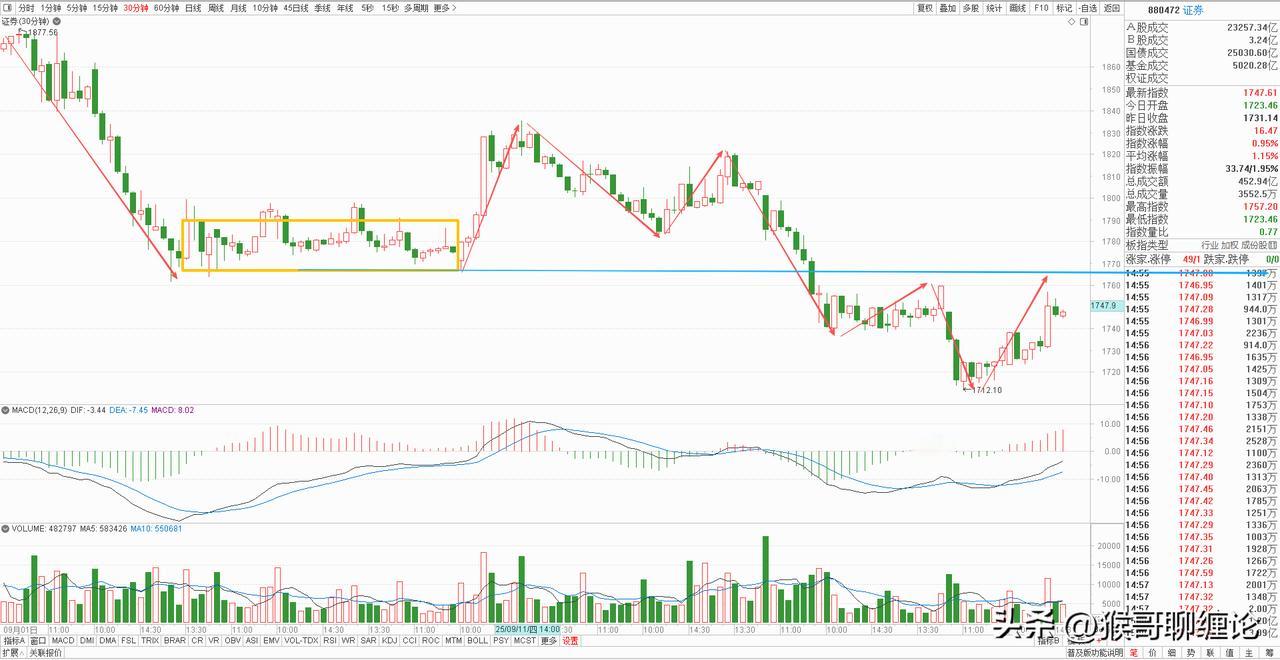Select the 值 value tab
The image size is (1280, 660).
tap(1230, 653)
